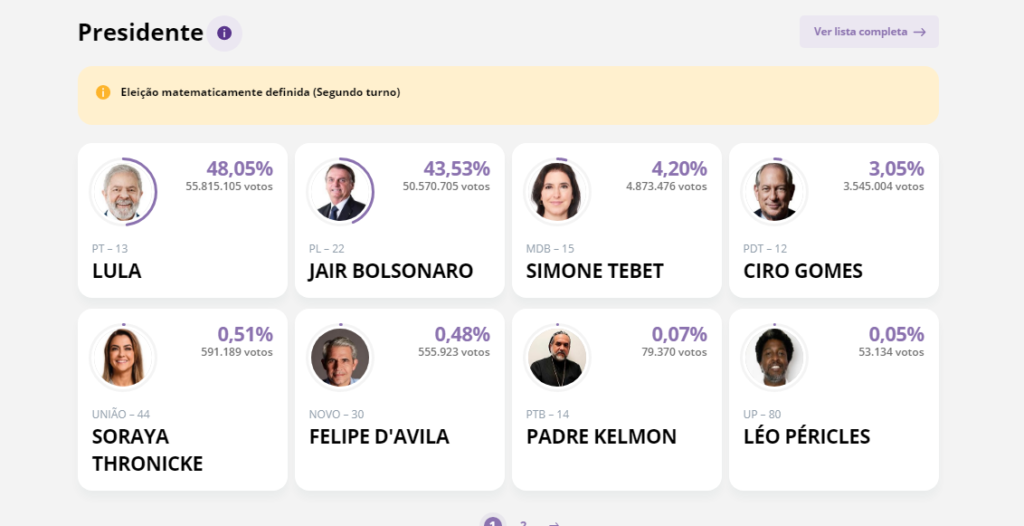This screenshot has width=1024, height=526.
Task: Open the Ver lista completa button
Action: coord(869,32)
